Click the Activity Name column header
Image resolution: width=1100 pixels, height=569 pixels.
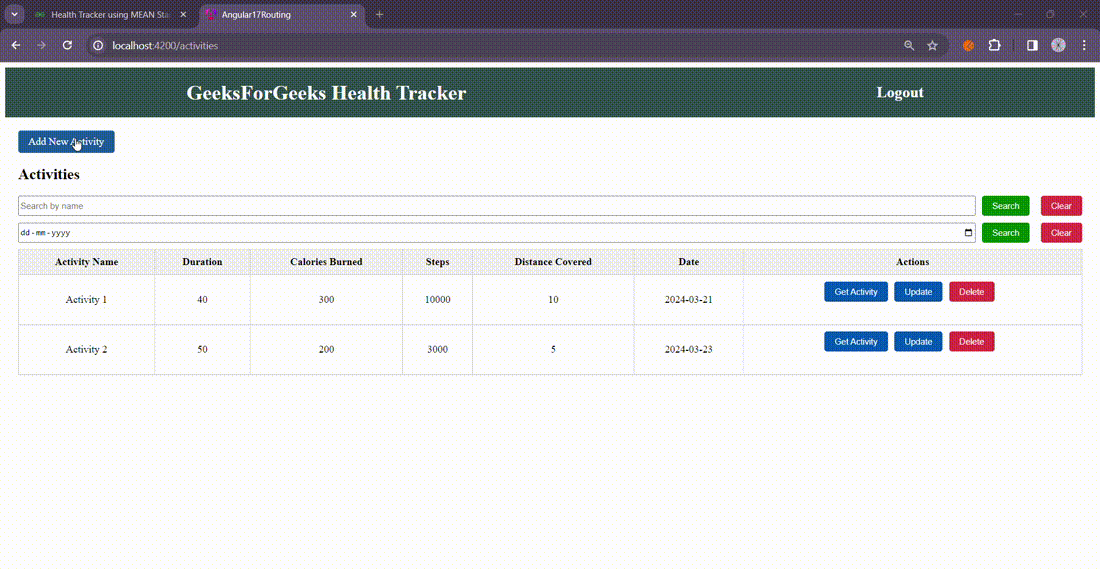coord(86,262)
